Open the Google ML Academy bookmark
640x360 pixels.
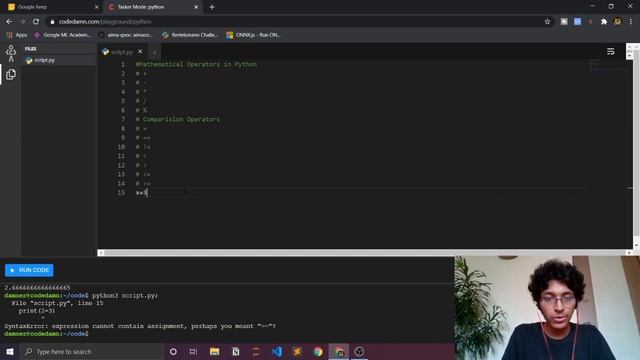click(x=62, y=35)
